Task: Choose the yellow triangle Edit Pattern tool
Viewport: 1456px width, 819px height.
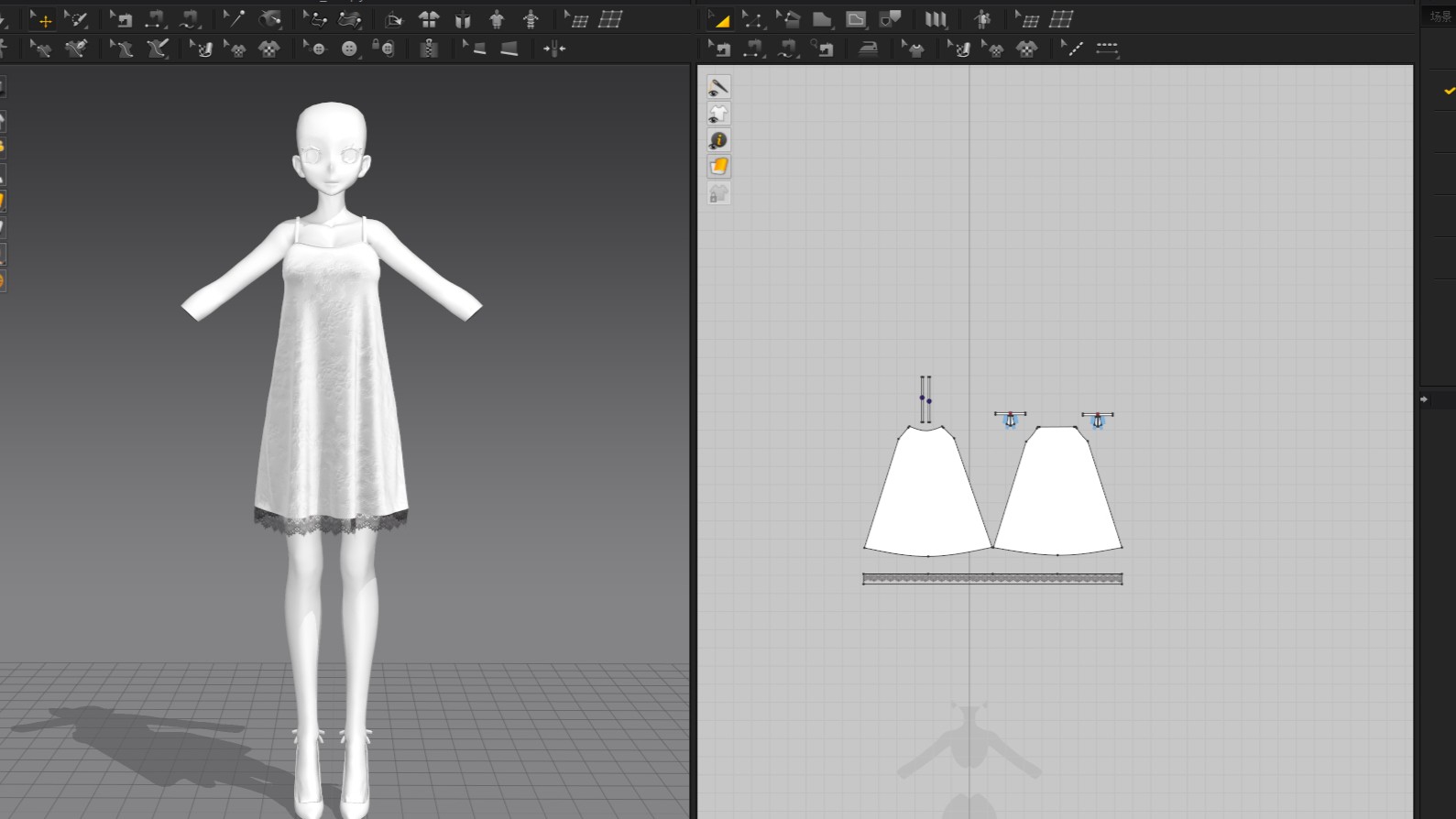Action: 720,19
